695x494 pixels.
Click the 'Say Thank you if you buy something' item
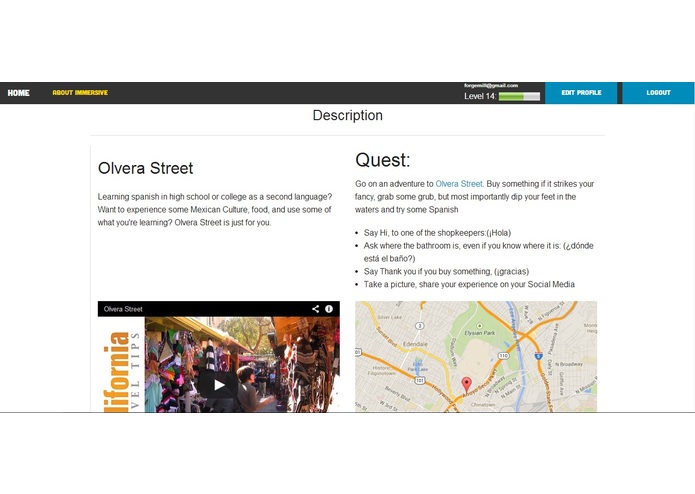446,271
